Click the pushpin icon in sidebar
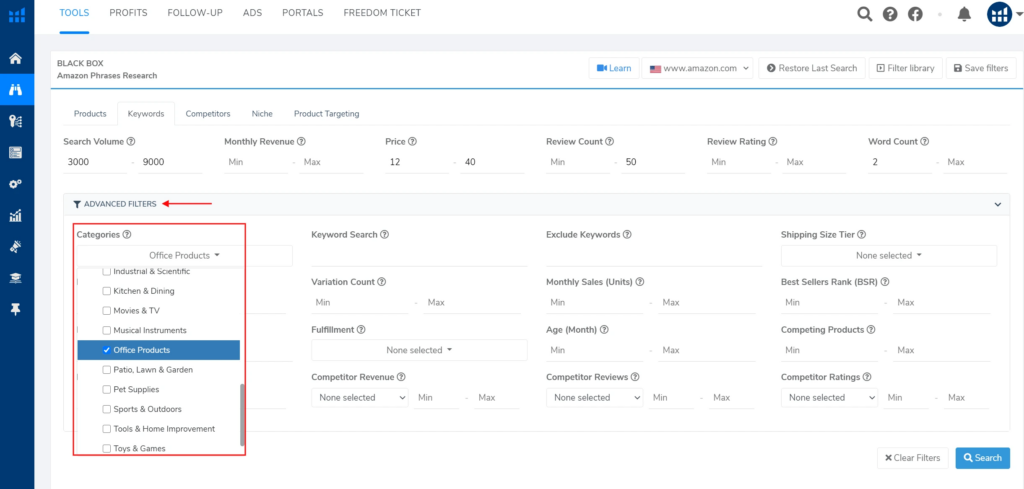 click(16, 309)
